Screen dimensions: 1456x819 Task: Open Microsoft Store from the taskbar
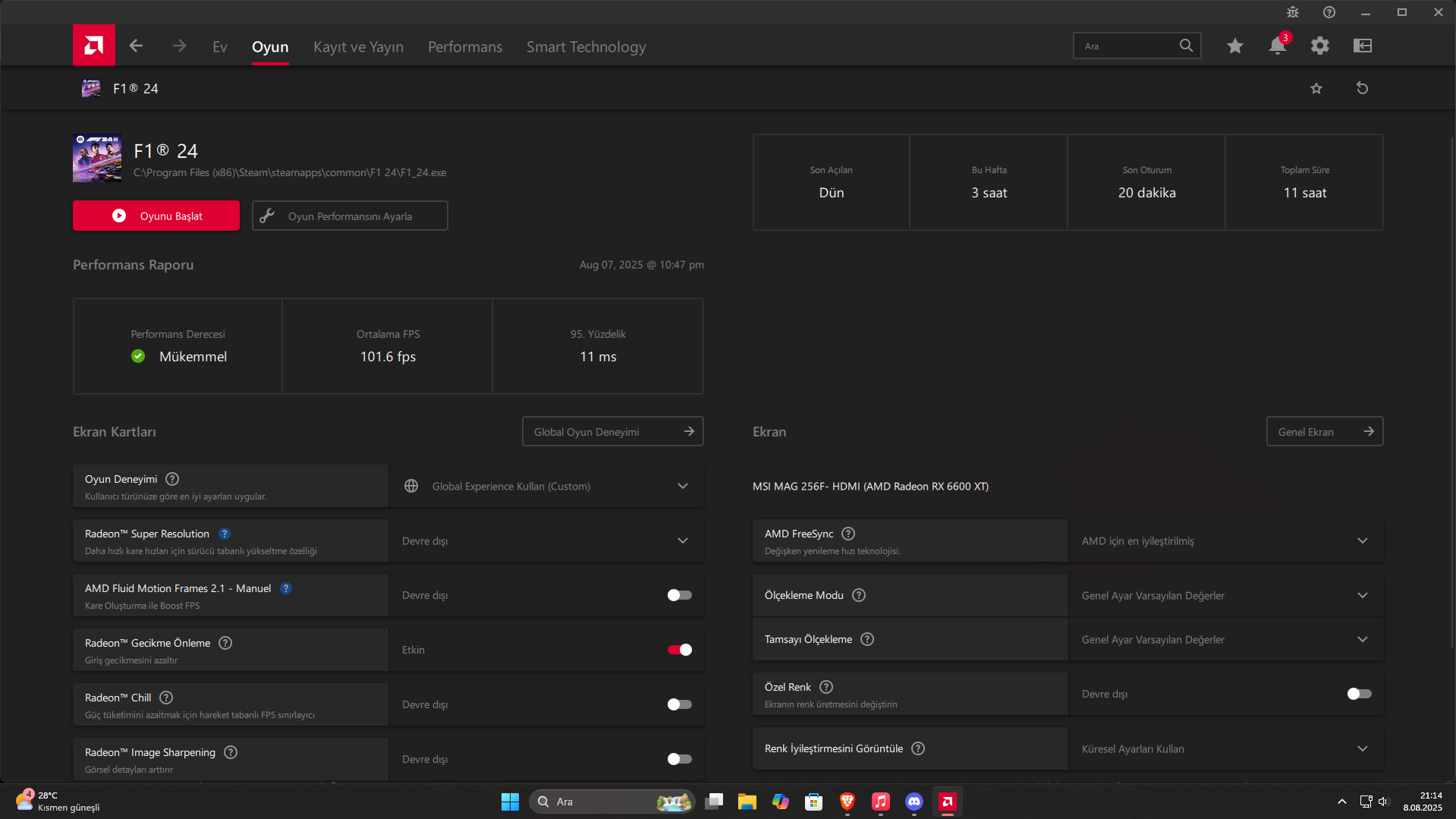coord(814,802)
